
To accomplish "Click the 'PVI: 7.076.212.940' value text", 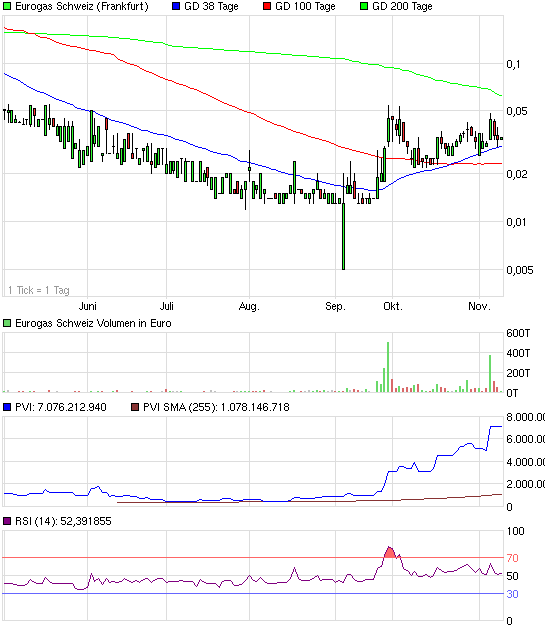I will (x=61, y=408).
